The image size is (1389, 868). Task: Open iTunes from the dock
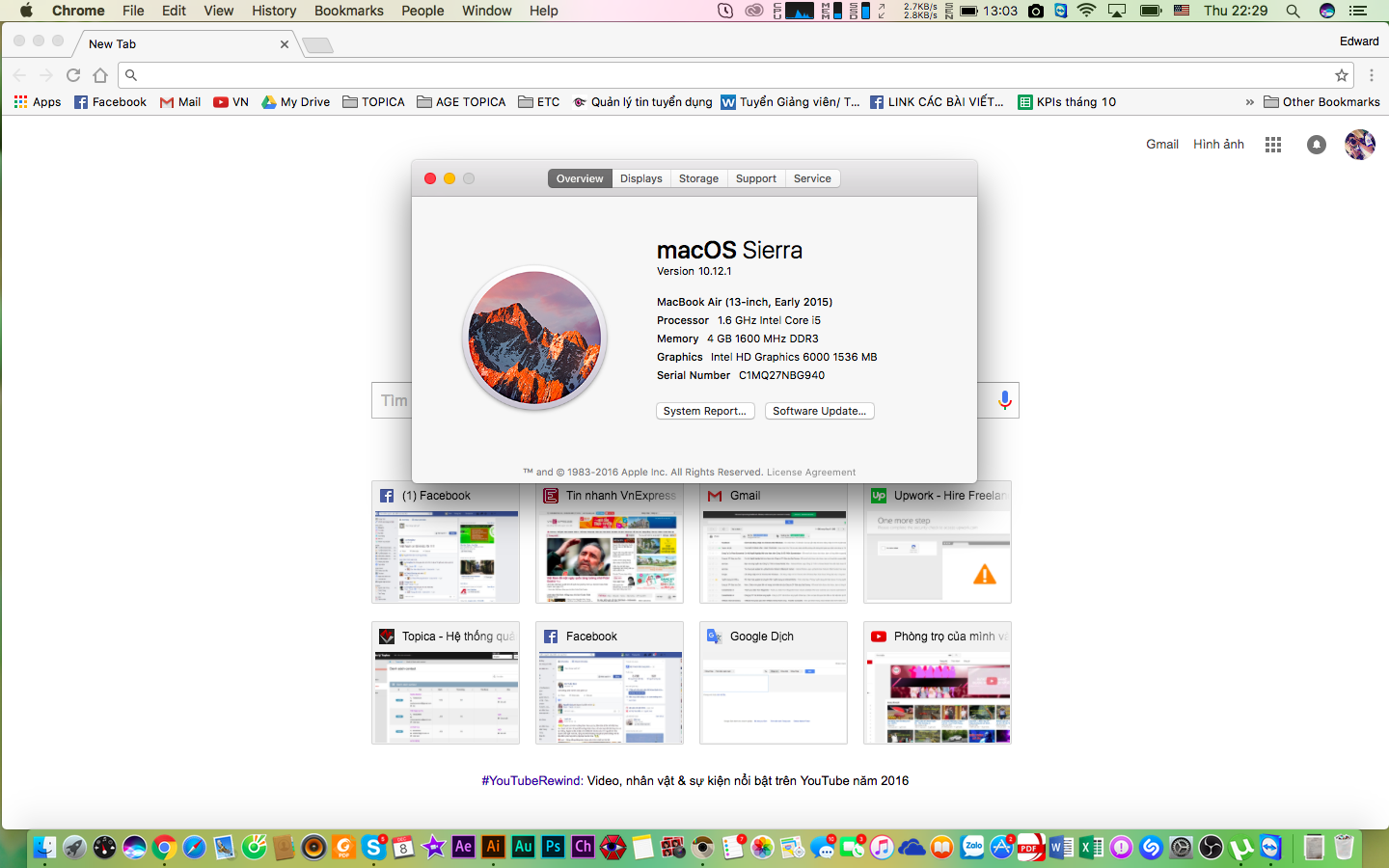point(882,848)
